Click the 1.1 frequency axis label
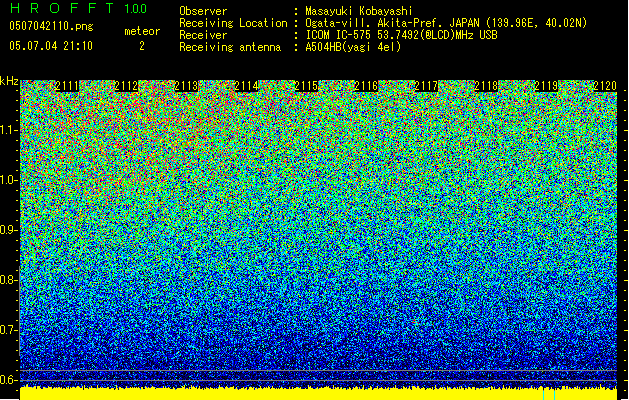The width and height of the screenshot is (629, 400). coord(8,131)
